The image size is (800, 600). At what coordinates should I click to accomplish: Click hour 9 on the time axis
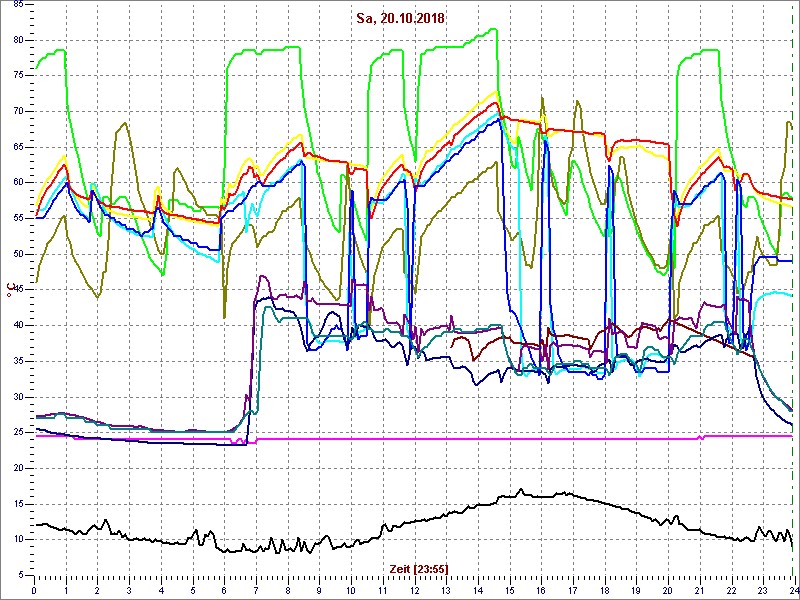click(319, 591)
